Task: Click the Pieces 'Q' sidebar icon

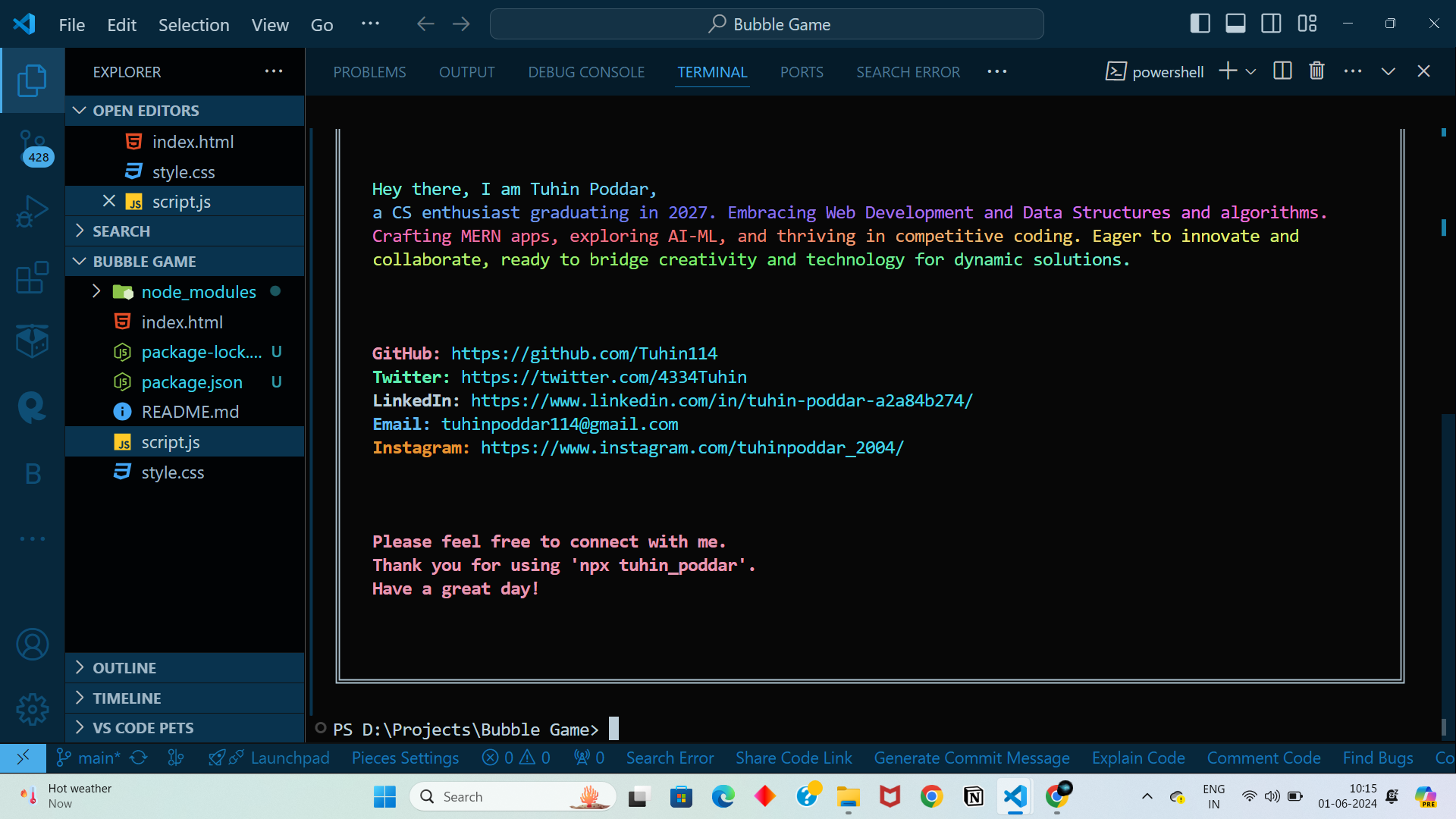Action: click(x=32, y=407)
